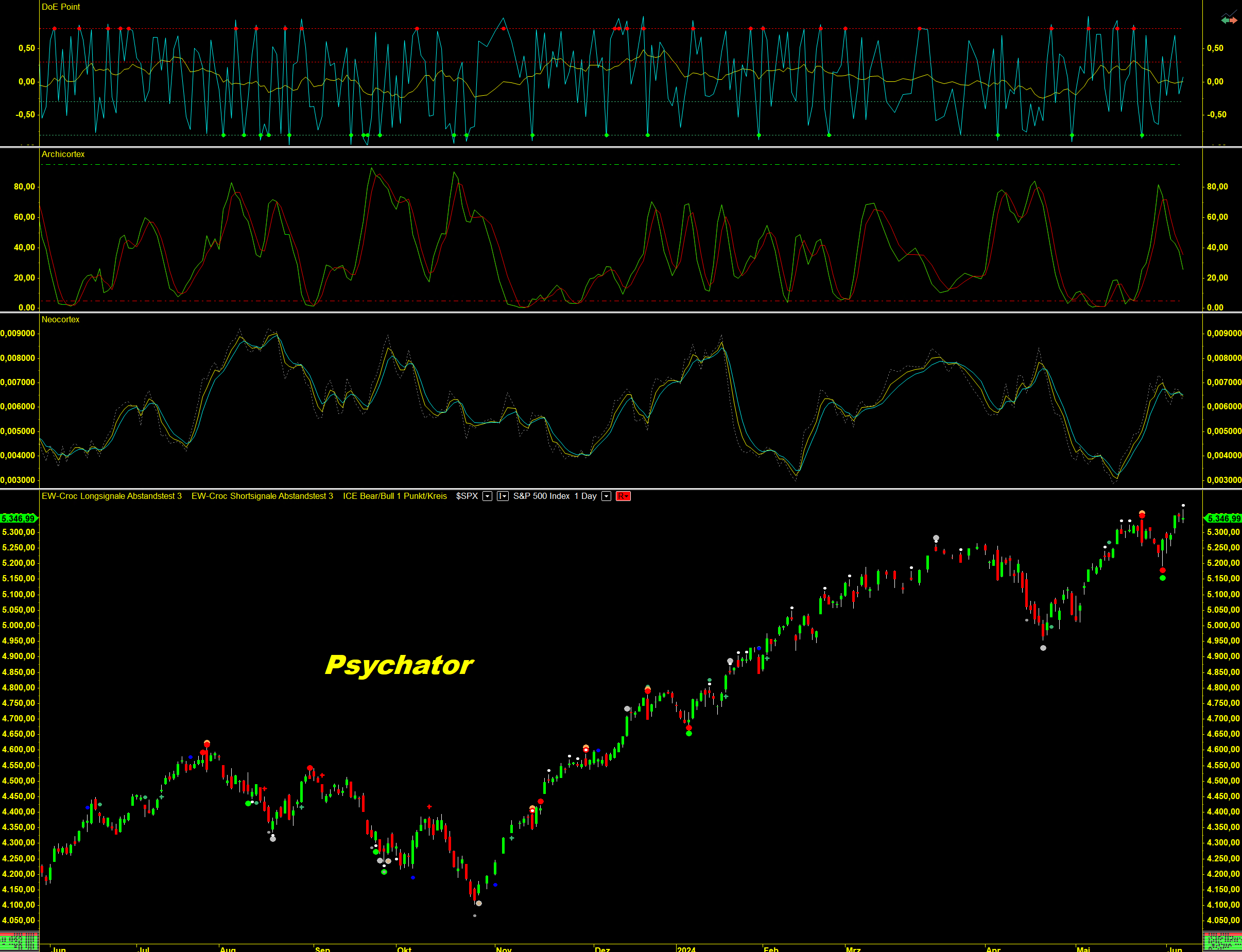Expand the 1 Day interval dropdown
Screen dimensions: 1242x952
[606, 496]
